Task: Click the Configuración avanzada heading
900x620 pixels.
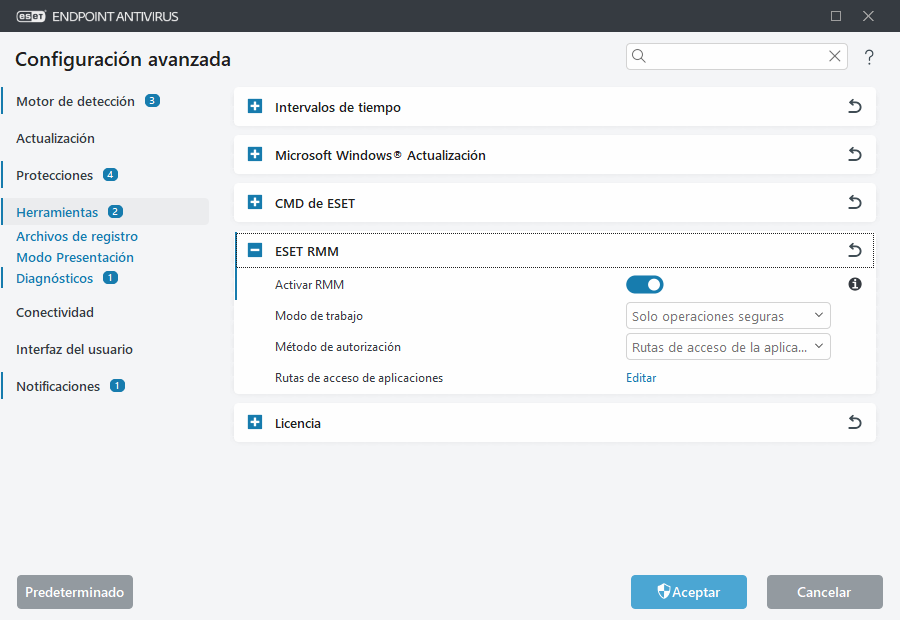Action: point(123,60)
